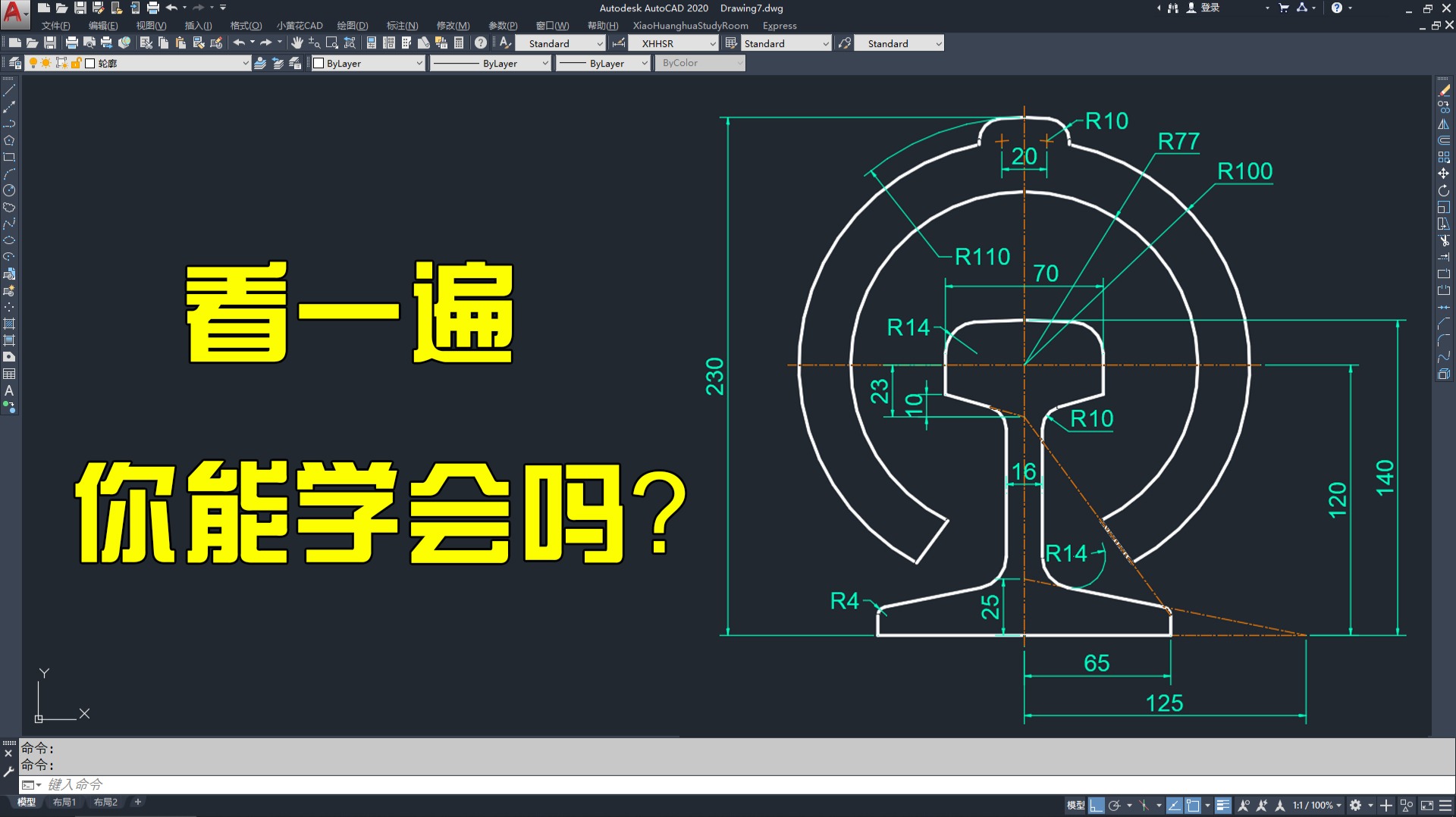The height and width of the screenshot is (817, 1456).
Task: Switch to the 布局1 tab
Action: click(x=64, y=802)
